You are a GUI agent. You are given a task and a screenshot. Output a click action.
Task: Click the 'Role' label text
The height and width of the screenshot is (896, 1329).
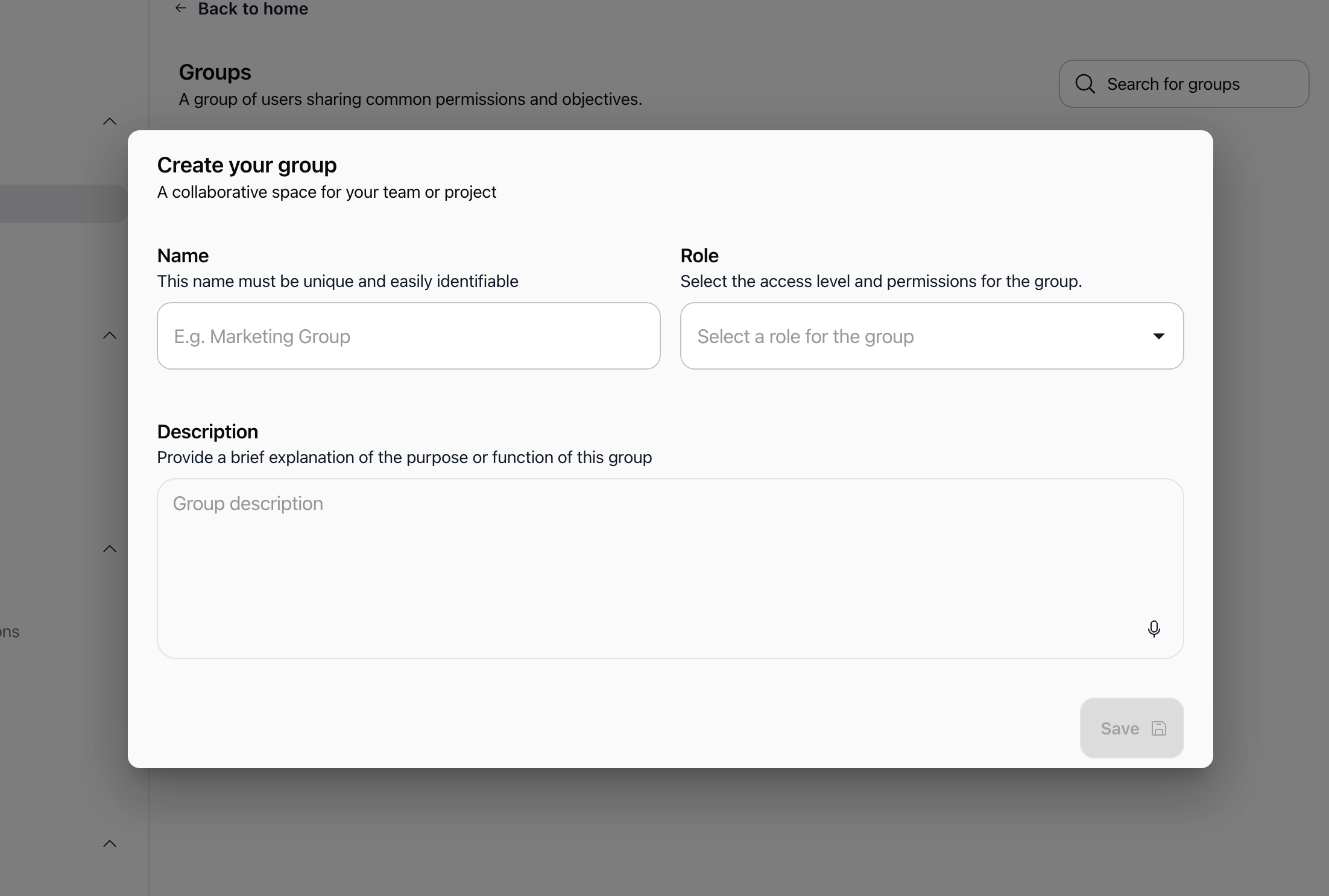click(699, 256)
